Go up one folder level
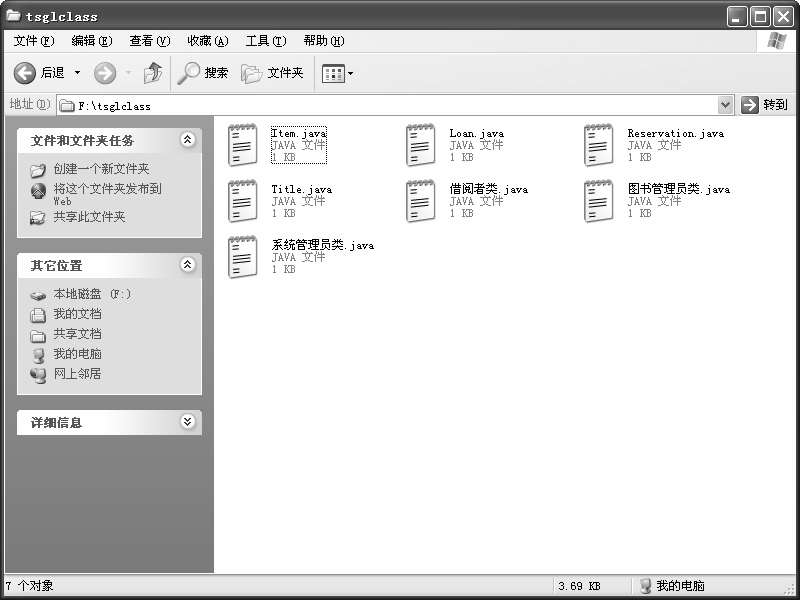 (153, 73)
